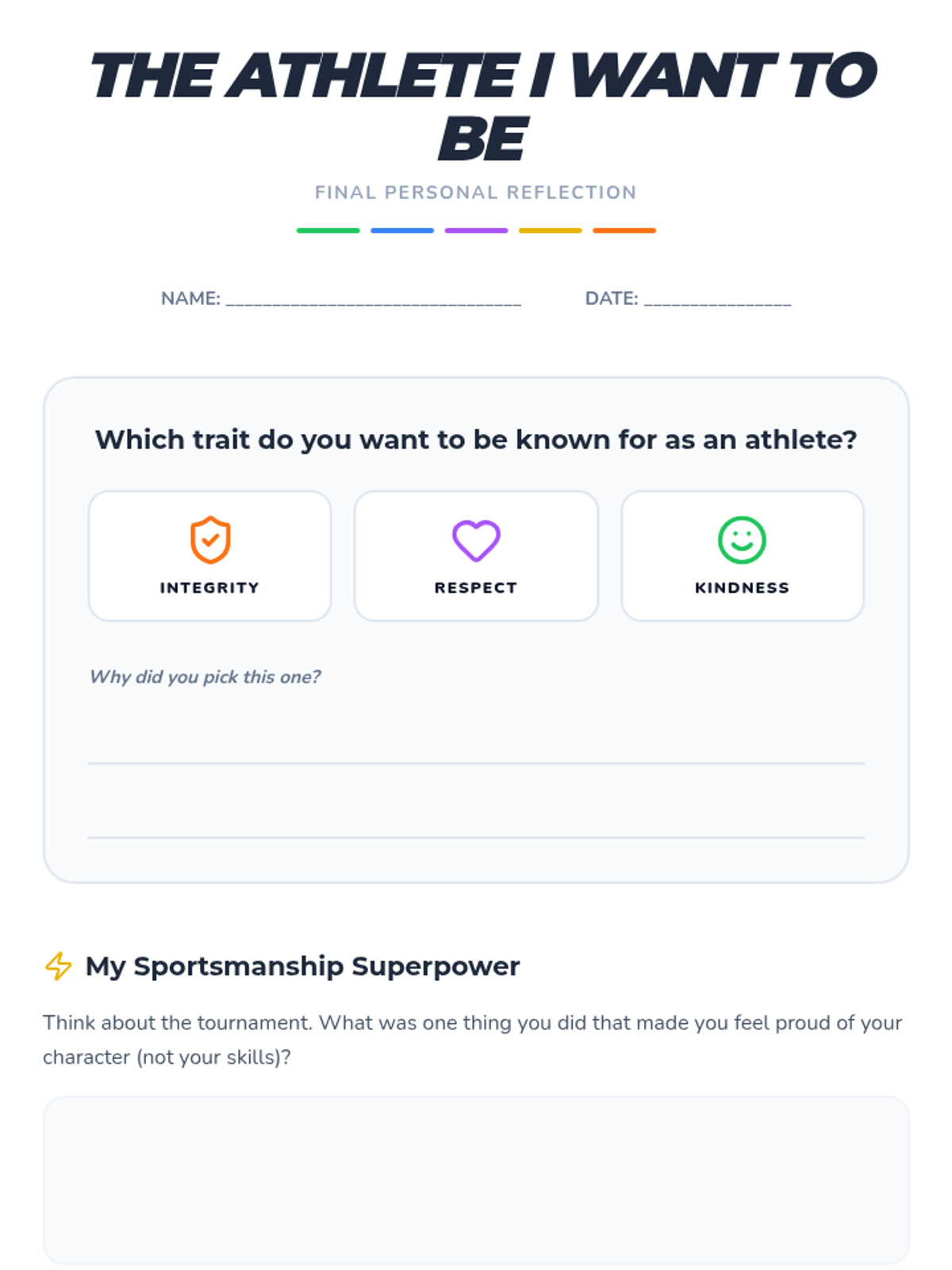Click the yellow color bar under subtitle
The image size is (952, 1270).
[x=550, y=230]
